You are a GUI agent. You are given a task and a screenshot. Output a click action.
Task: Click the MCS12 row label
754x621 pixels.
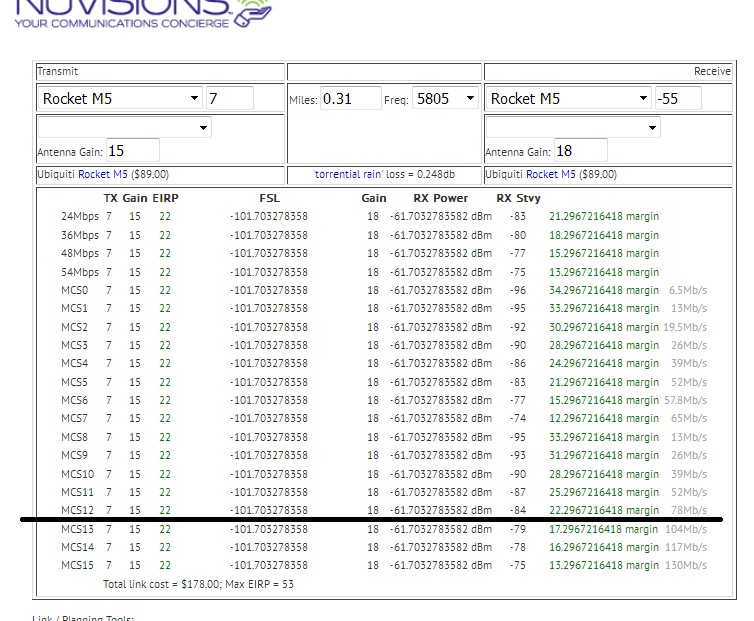tap(77, 510)
